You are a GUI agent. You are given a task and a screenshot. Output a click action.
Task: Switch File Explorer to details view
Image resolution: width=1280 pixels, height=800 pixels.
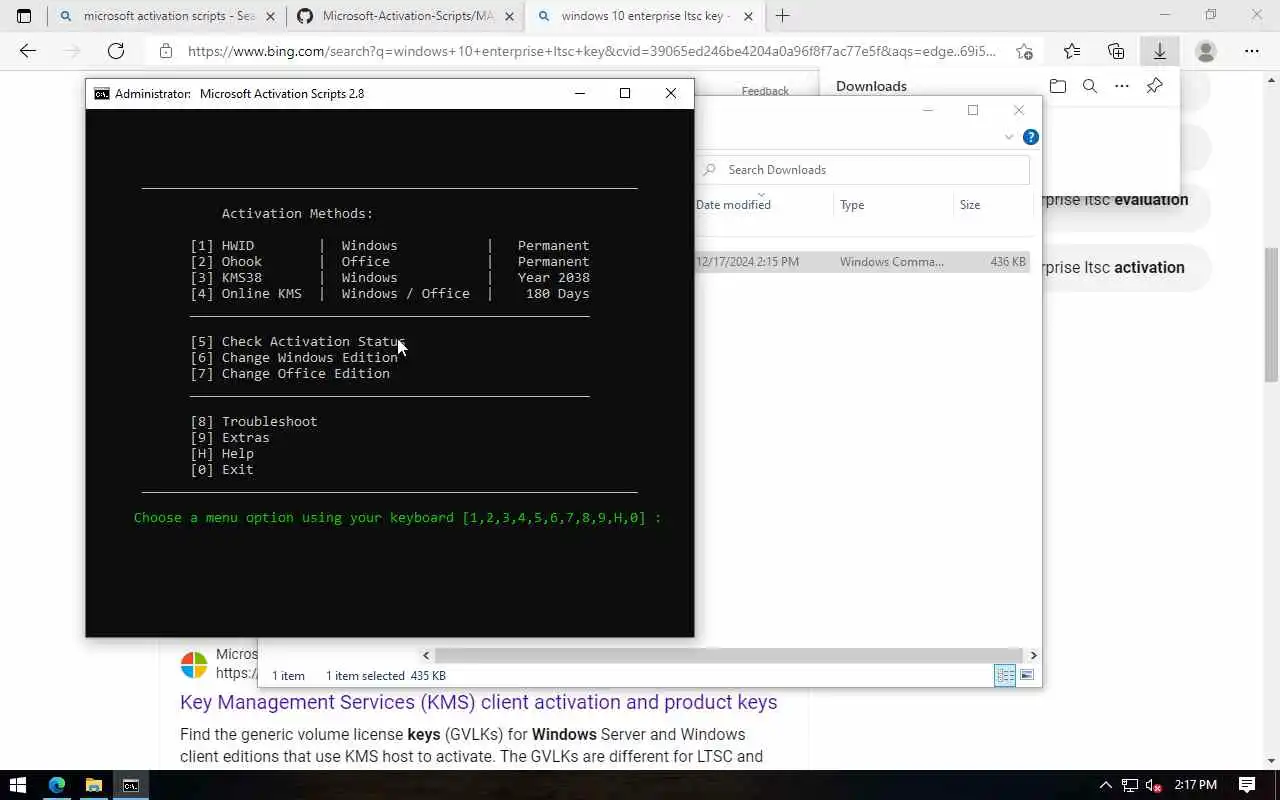[1005, 676]
